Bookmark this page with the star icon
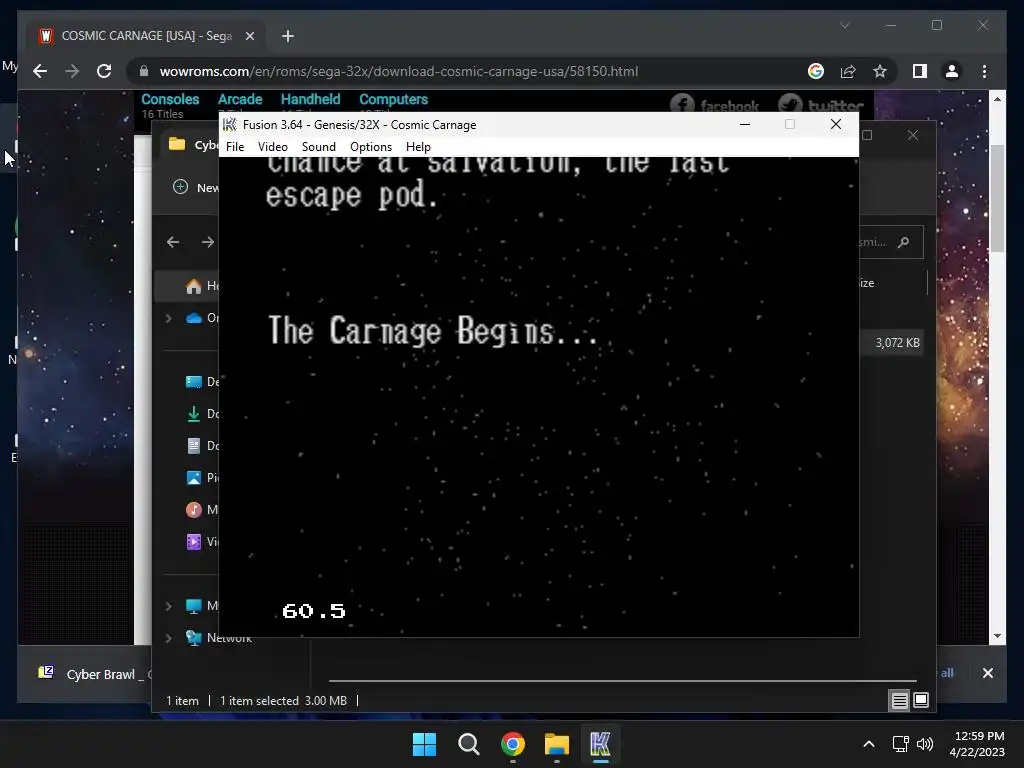Image resolution: width=1024 pixels, height=768 pixels. click(880, 71)
